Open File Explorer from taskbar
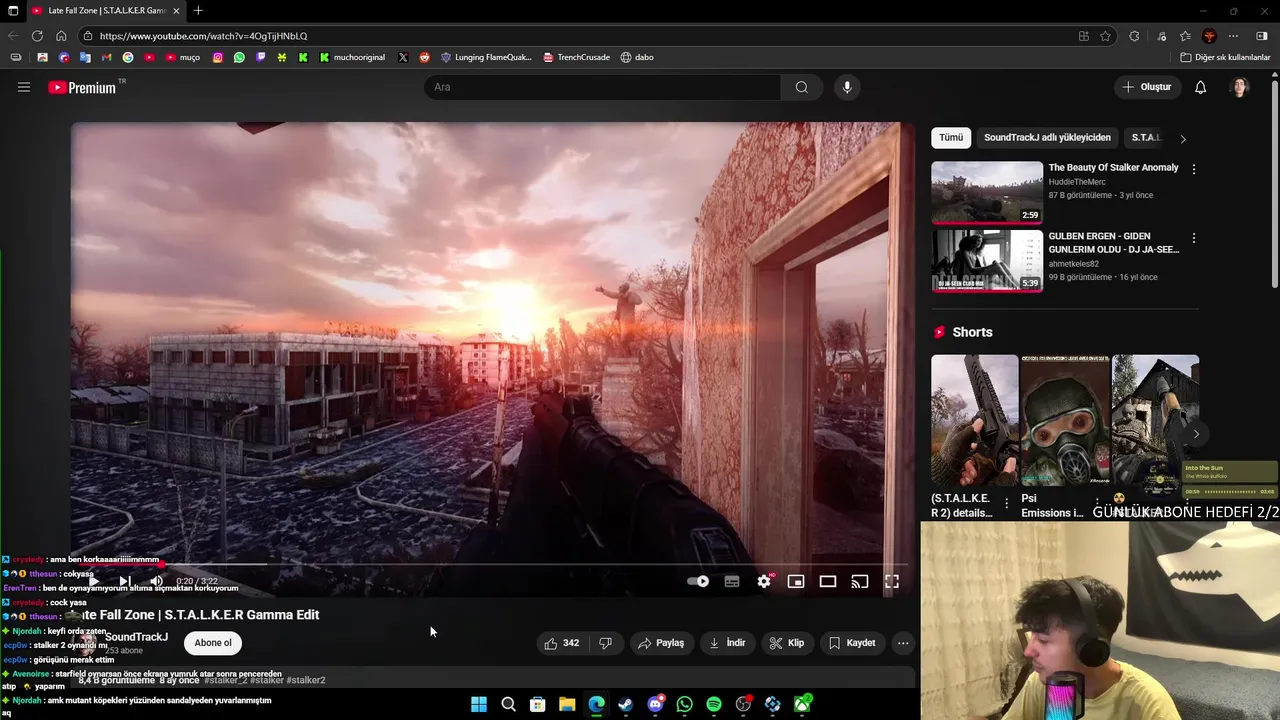This screenshot has height=720, width=1280. [x=567, y=705]
